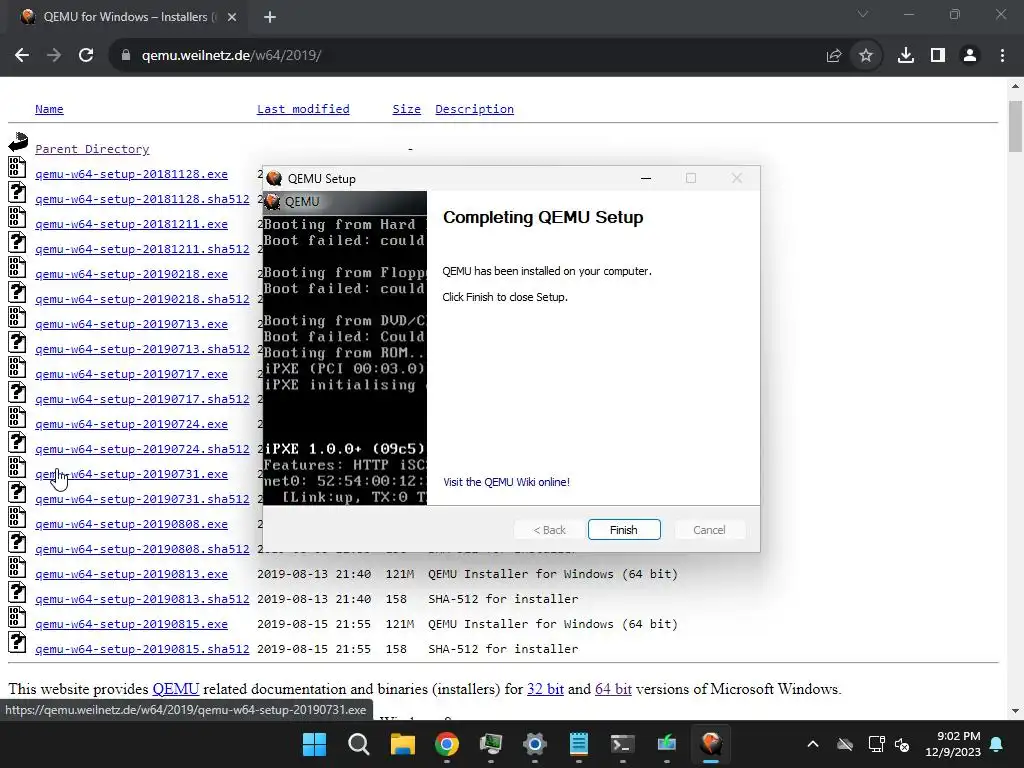The width and height of the screenshot is (1024, 768).
Task: Open the Windows Start menu
Action: point(314,744)
